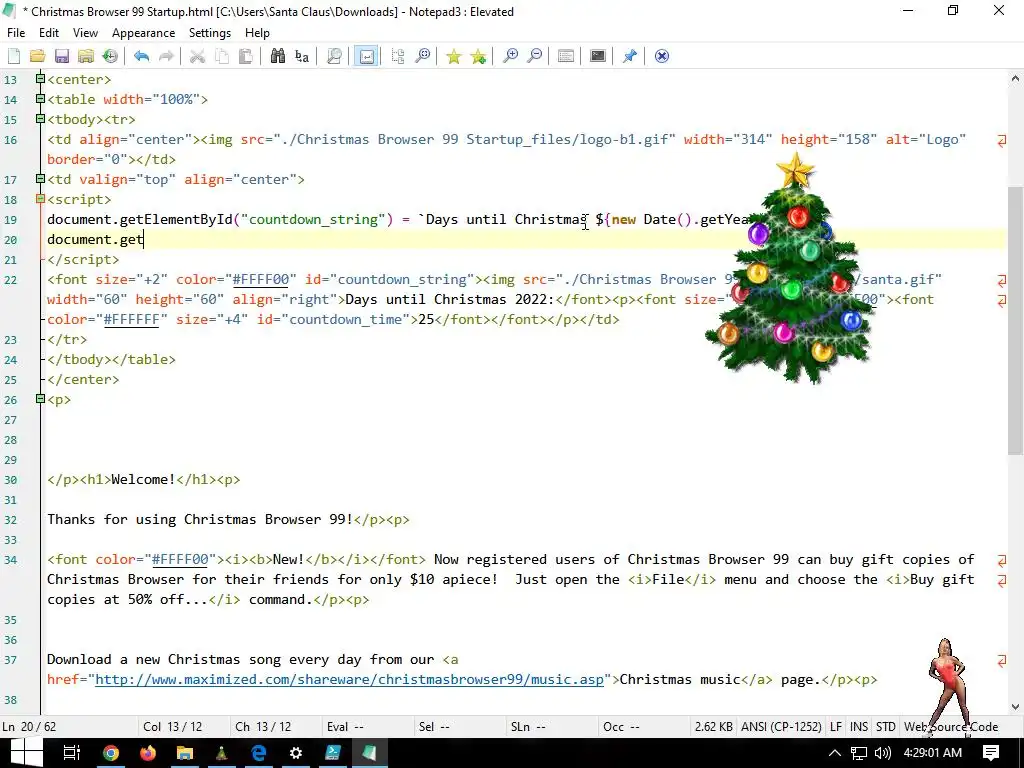Paste clipboard with toolbar paste icon
This screenshot has width=1024, height=768.
click(x=246, y=56)
